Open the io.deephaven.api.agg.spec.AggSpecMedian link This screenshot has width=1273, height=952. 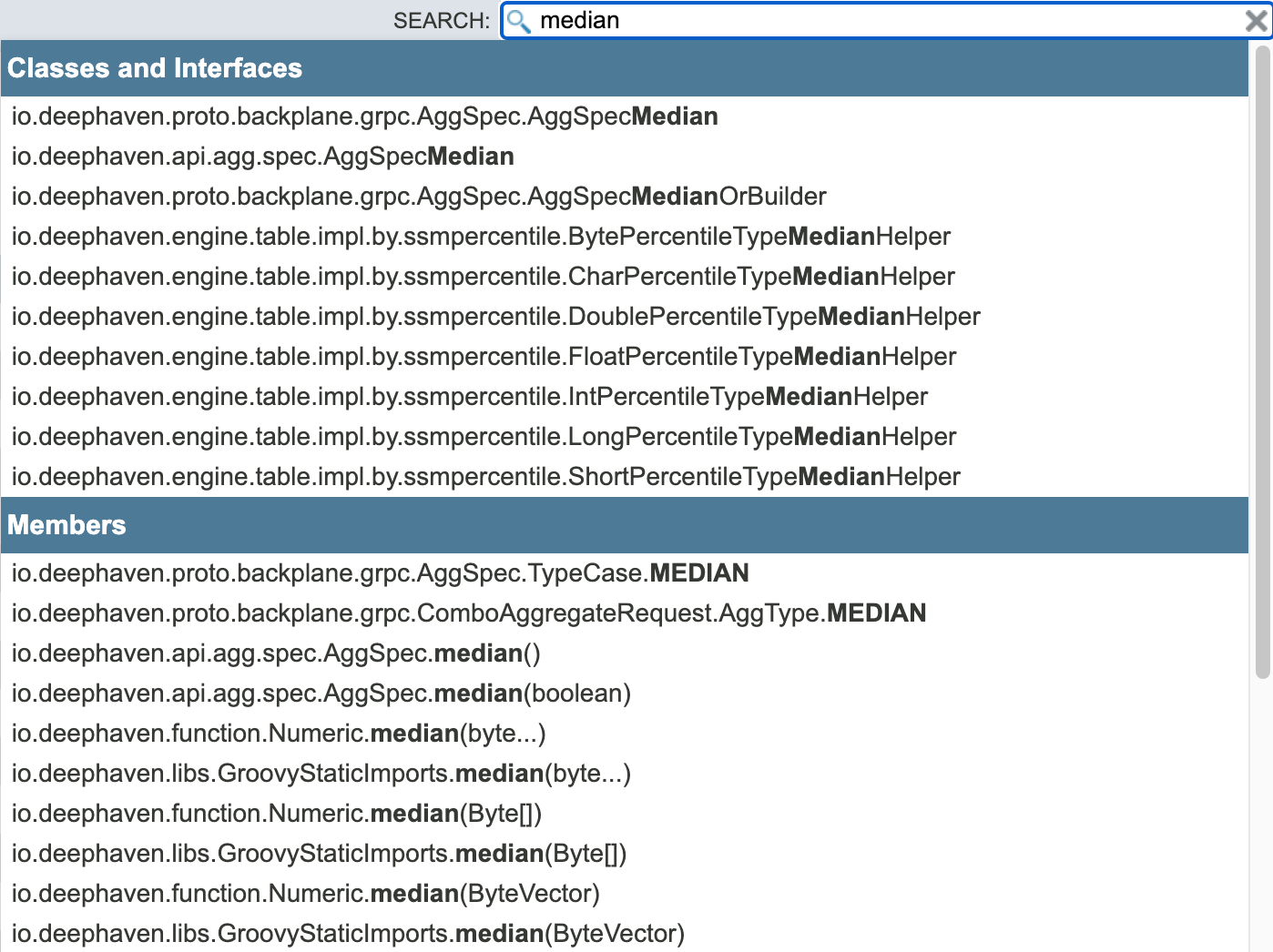(x=261, y=157)
